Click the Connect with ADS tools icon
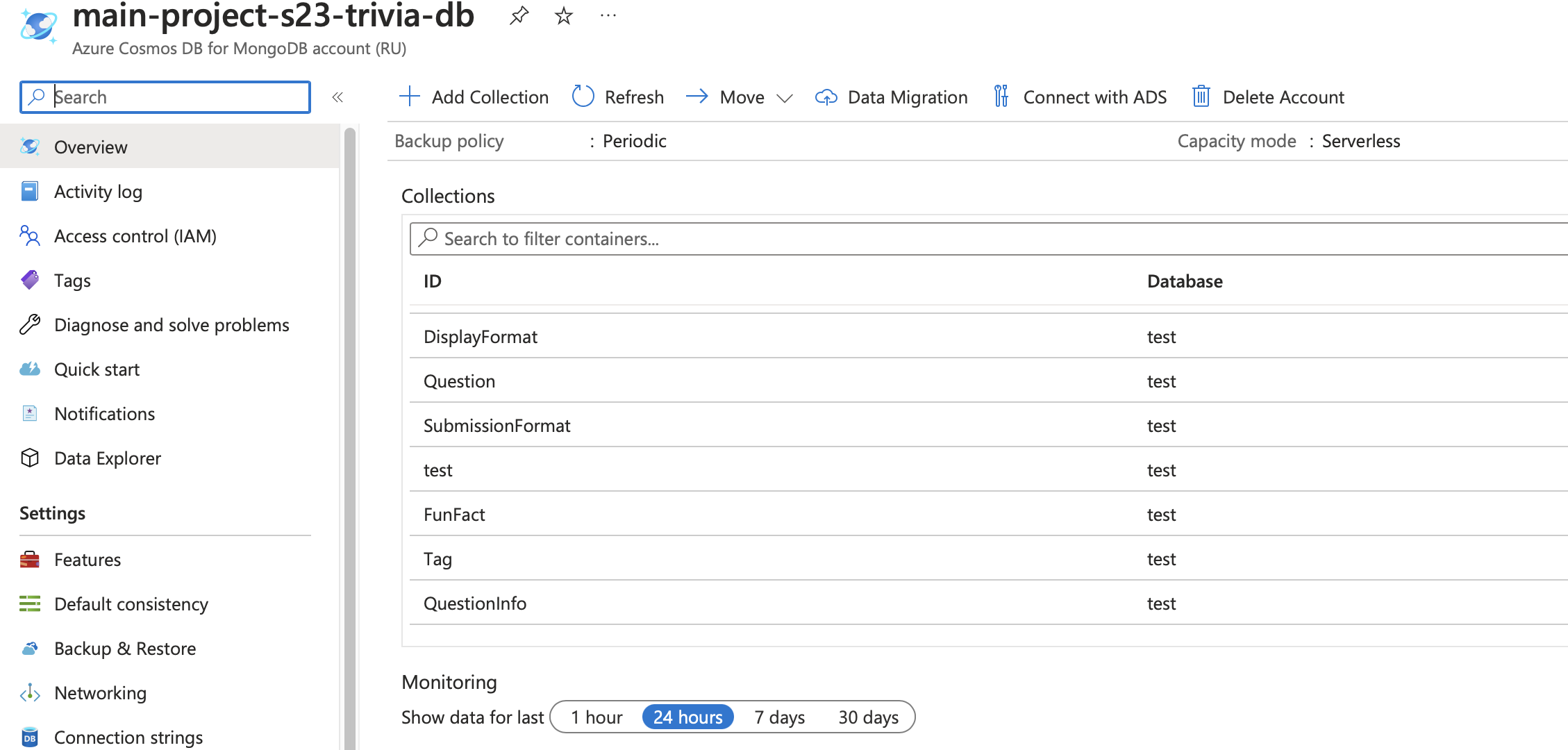 (x=1001, y=97)
